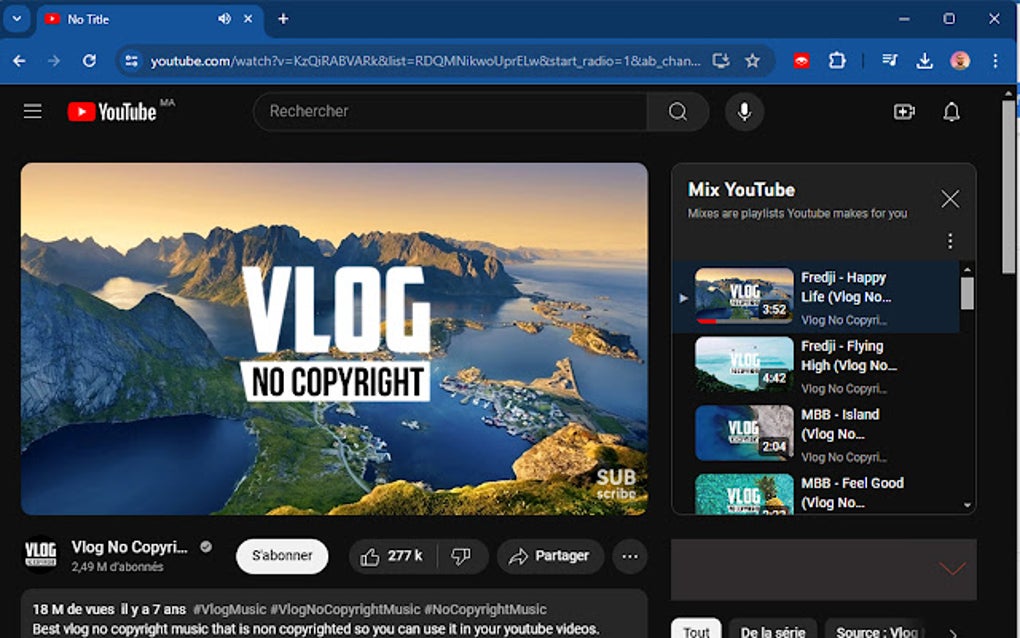This screenshot has height=638, width=1020.
Task: Play 'MBB - Island' from the playlist thumbnail
Action: [x=744, y=433]
